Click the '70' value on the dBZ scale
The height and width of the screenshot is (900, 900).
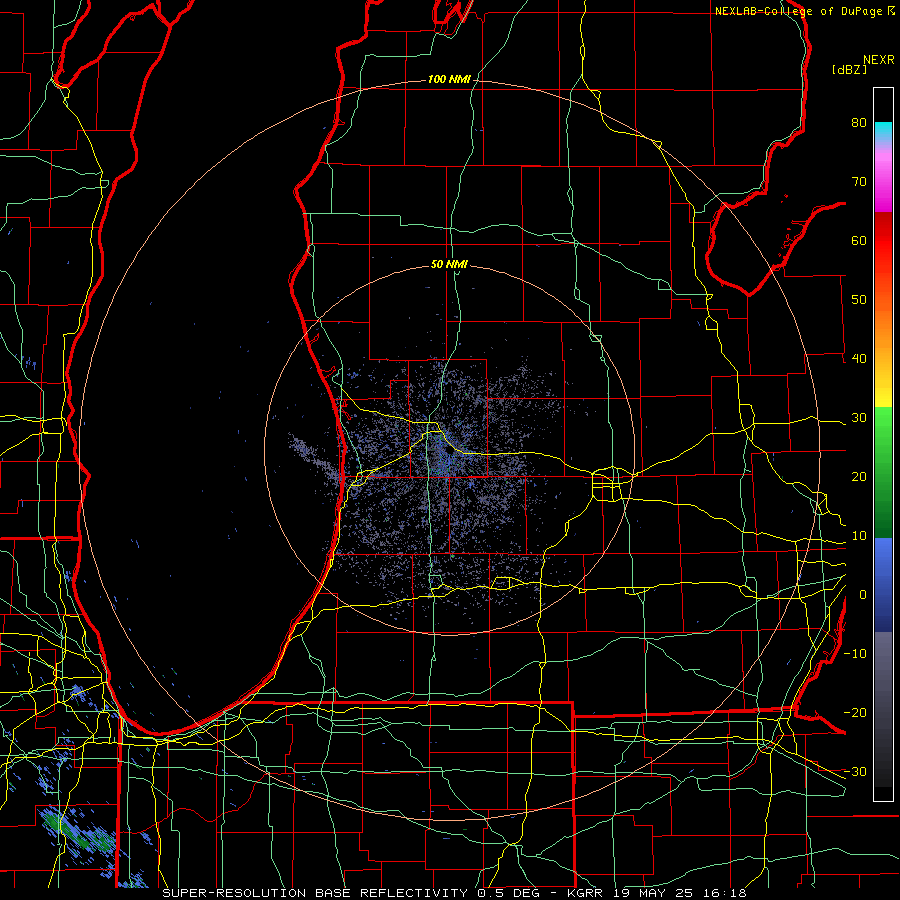click(859, 182)
